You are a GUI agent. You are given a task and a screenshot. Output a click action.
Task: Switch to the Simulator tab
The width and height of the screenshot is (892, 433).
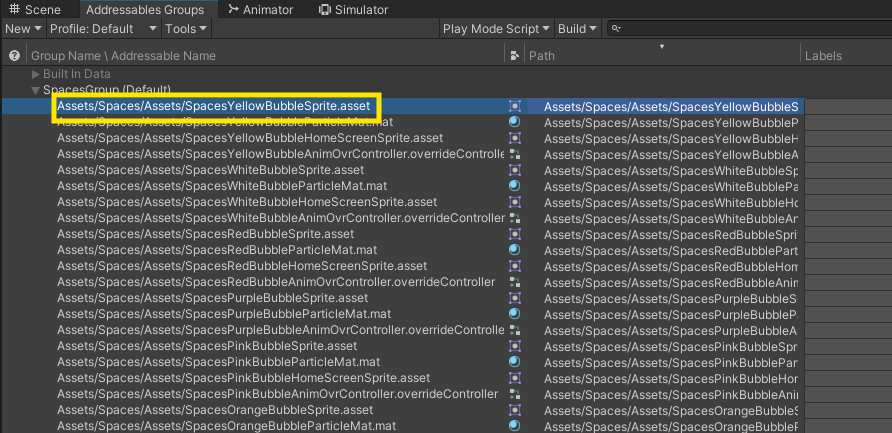click(353, 9)
